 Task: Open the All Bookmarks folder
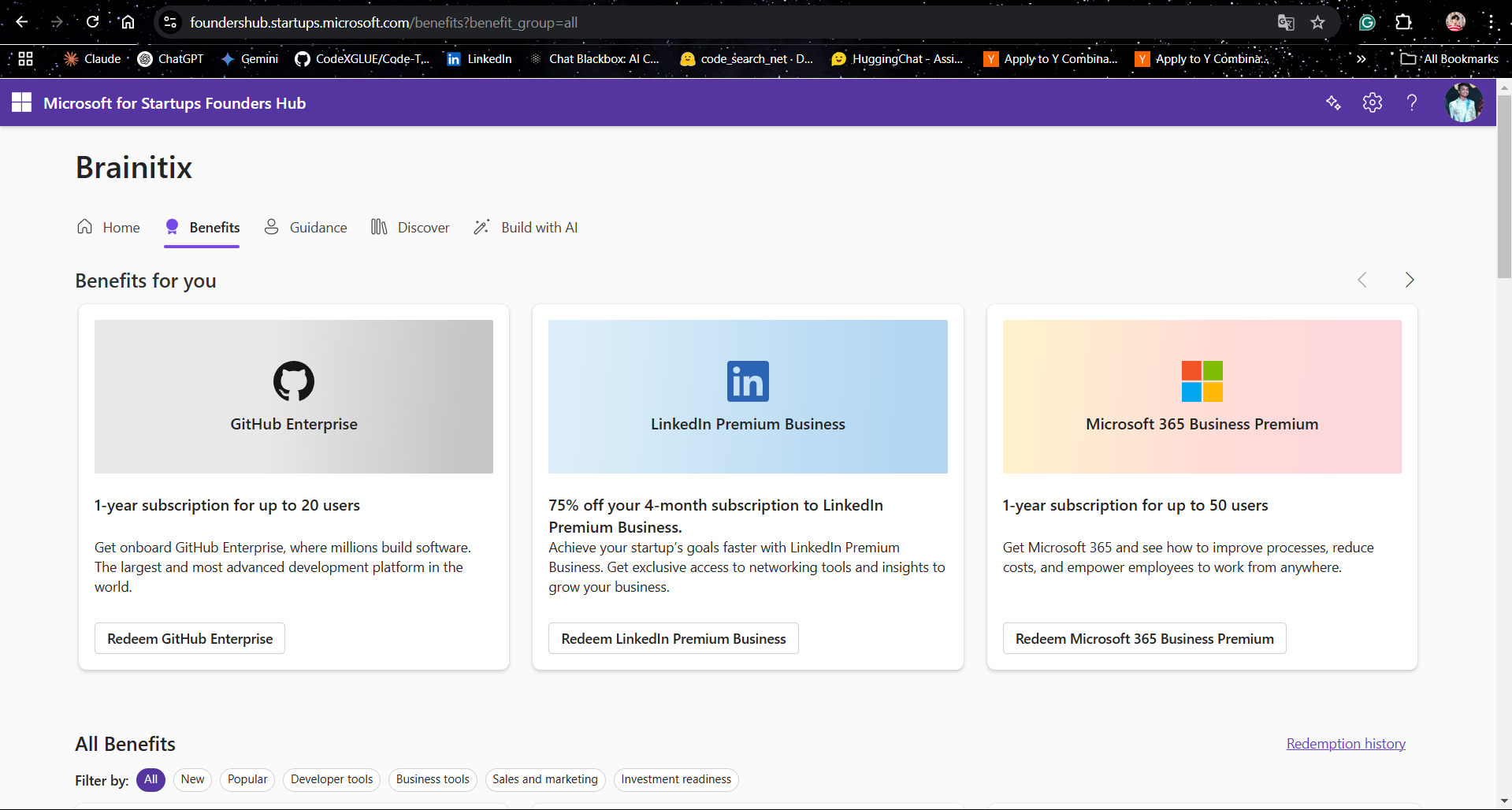click(1449, 58)
